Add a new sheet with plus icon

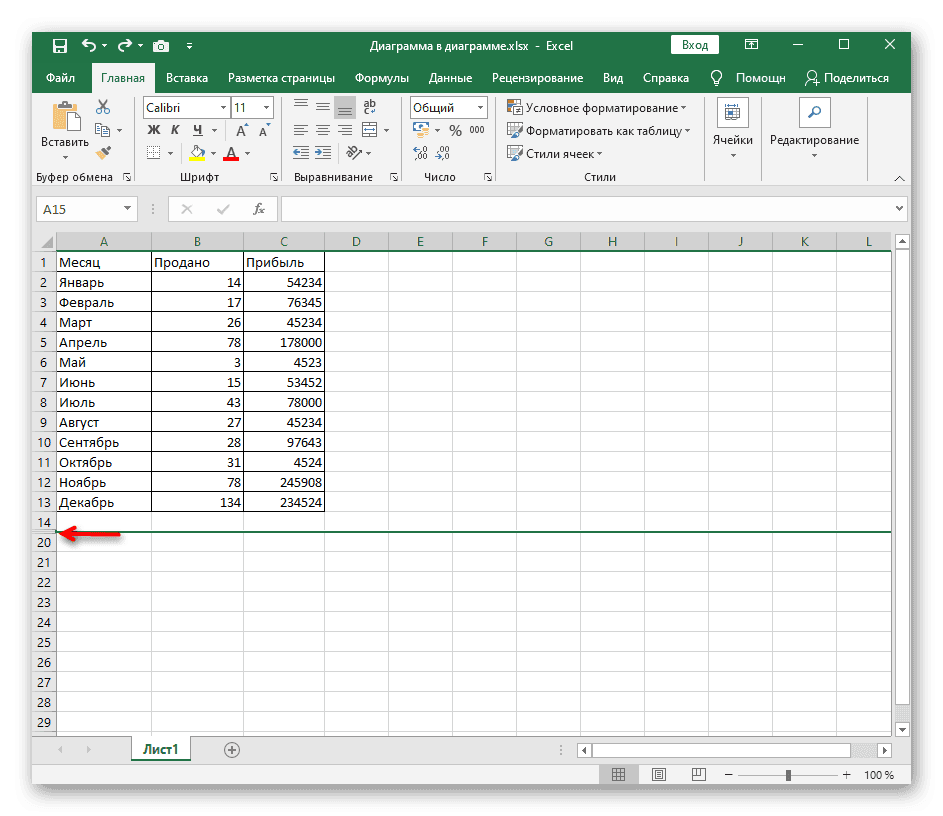click(232, 749)
